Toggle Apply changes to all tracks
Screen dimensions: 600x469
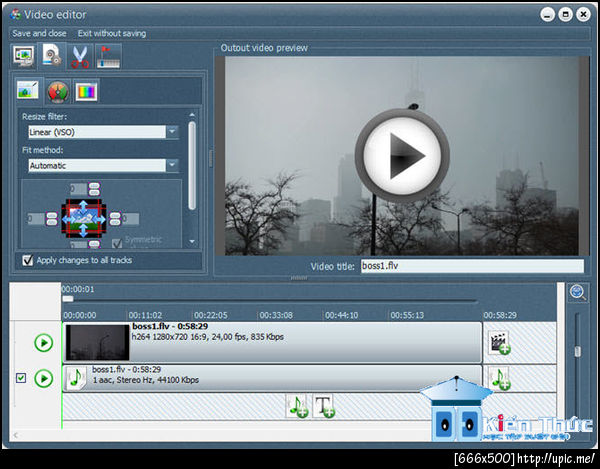pyautogui.click(x=28, y=261)
